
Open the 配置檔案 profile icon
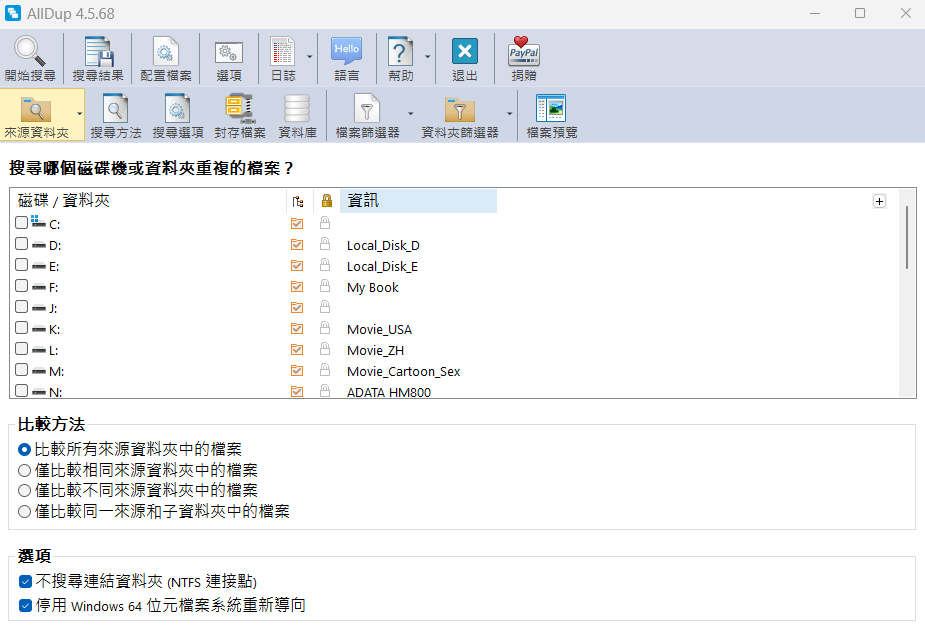coord(166,51)
